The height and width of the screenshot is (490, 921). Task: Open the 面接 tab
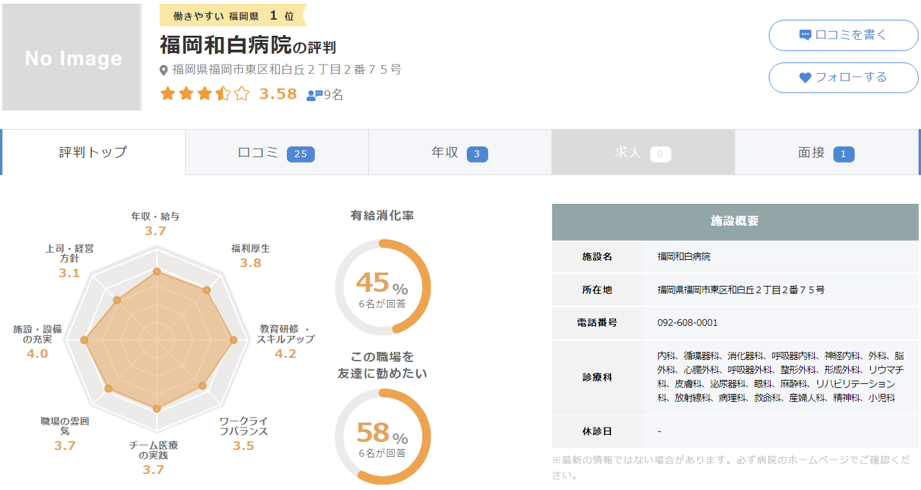(x=826, y=153)
